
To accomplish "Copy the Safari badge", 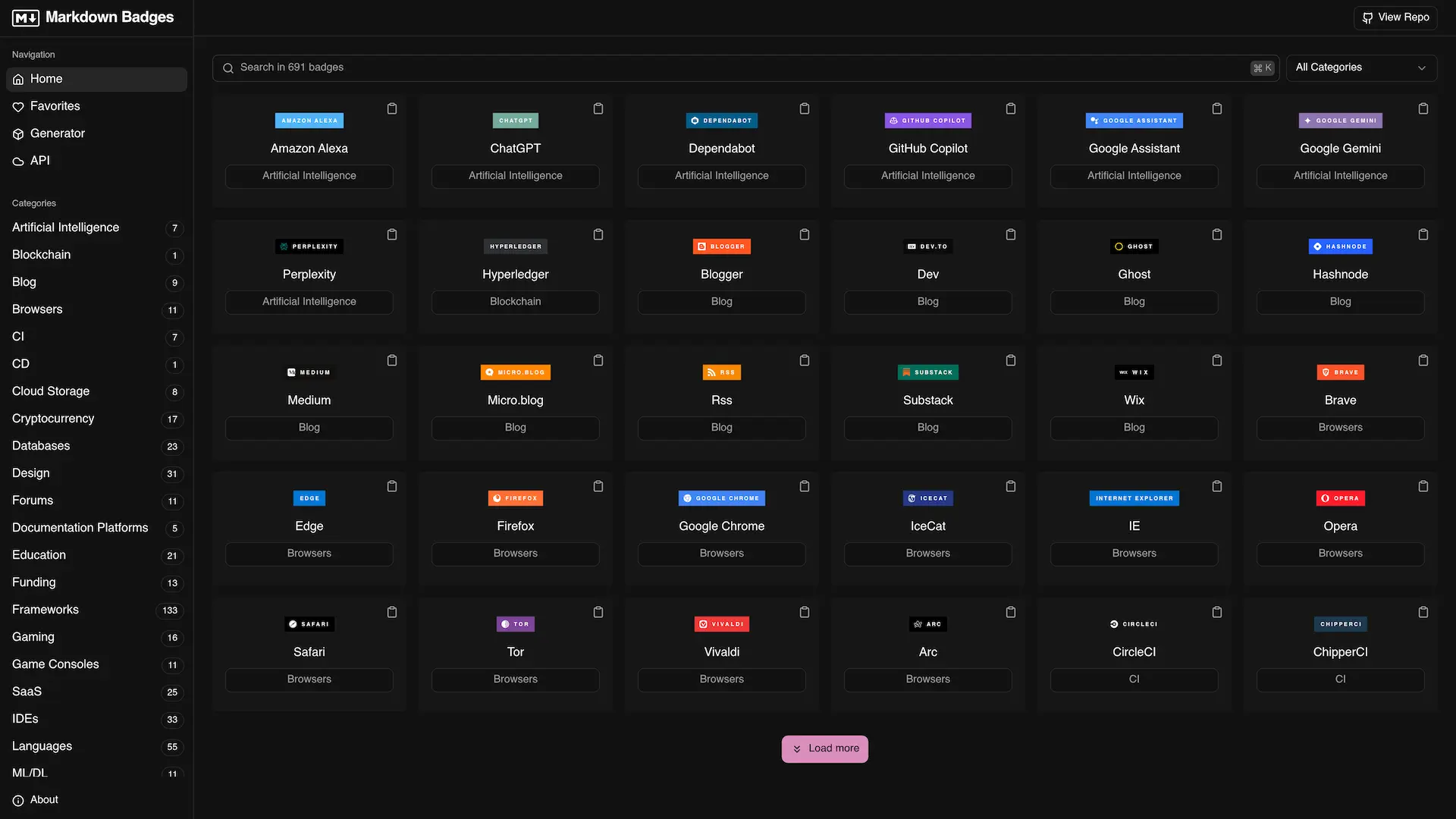I will pyautogui.click(x=392, y=612).
